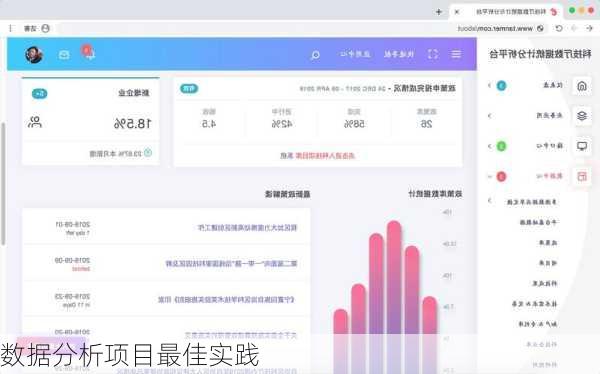Click the 42% statistic value
Viewport: 600px width, 374px height.
pos(282,124)
